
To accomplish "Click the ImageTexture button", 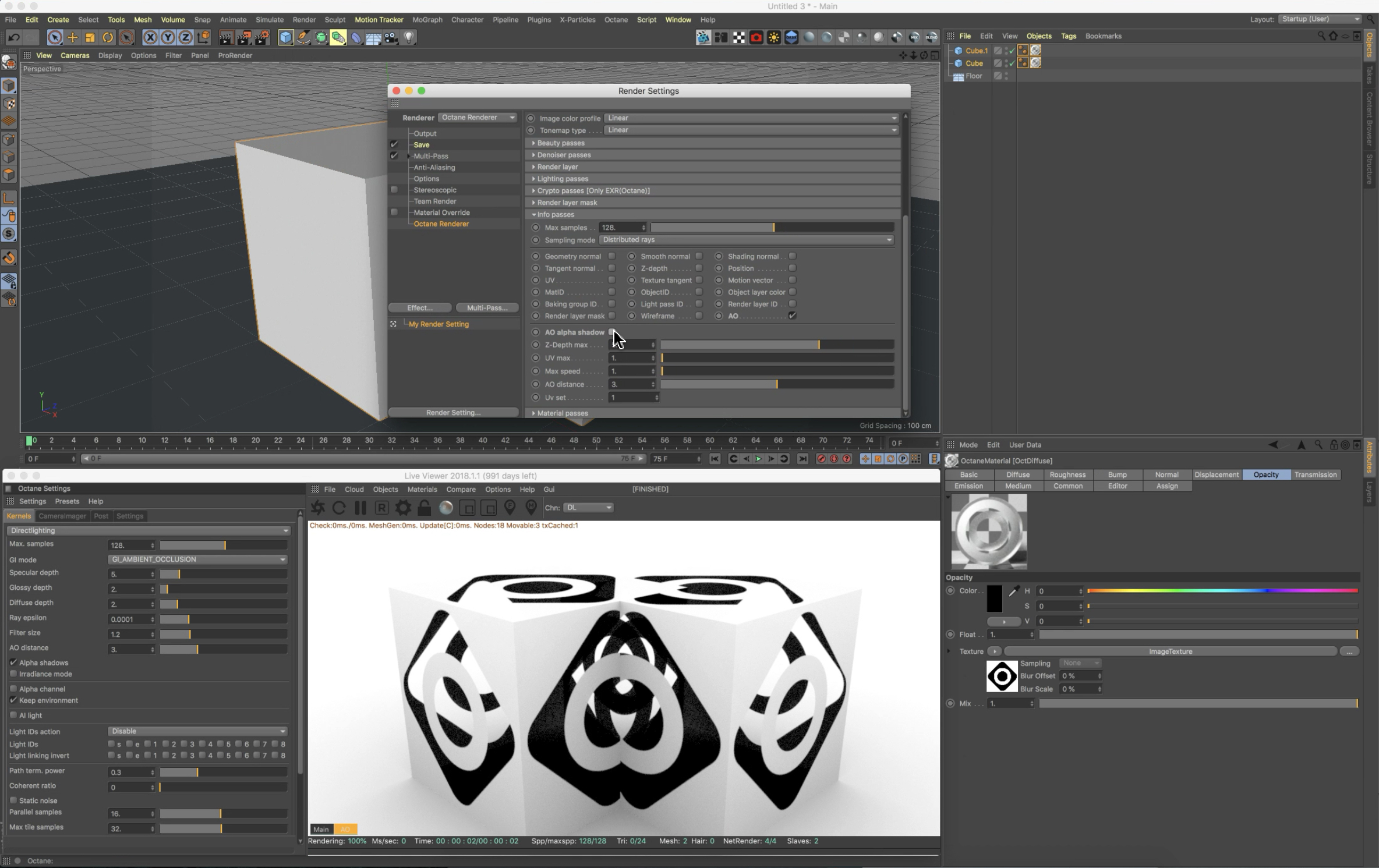I will click(1170, 651).
